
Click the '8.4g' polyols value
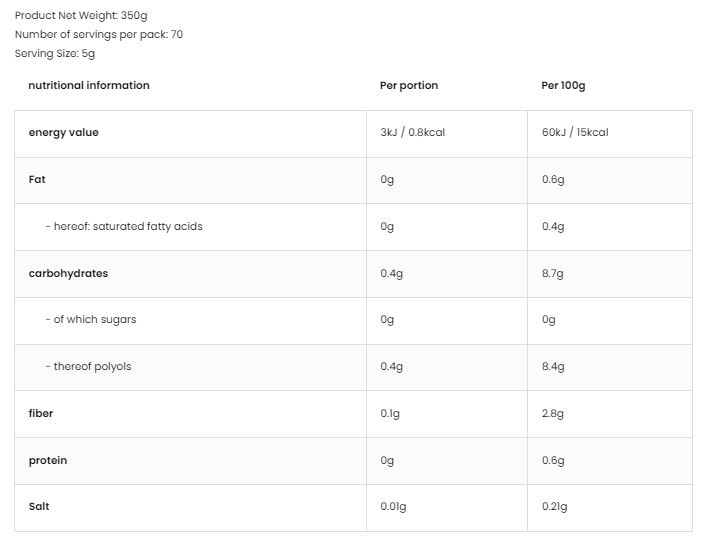[x=553, y=367]
